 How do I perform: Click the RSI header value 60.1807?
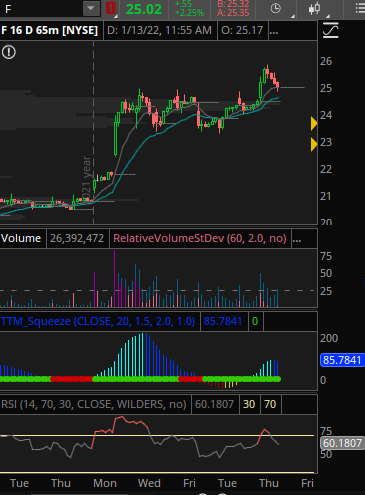214,404
